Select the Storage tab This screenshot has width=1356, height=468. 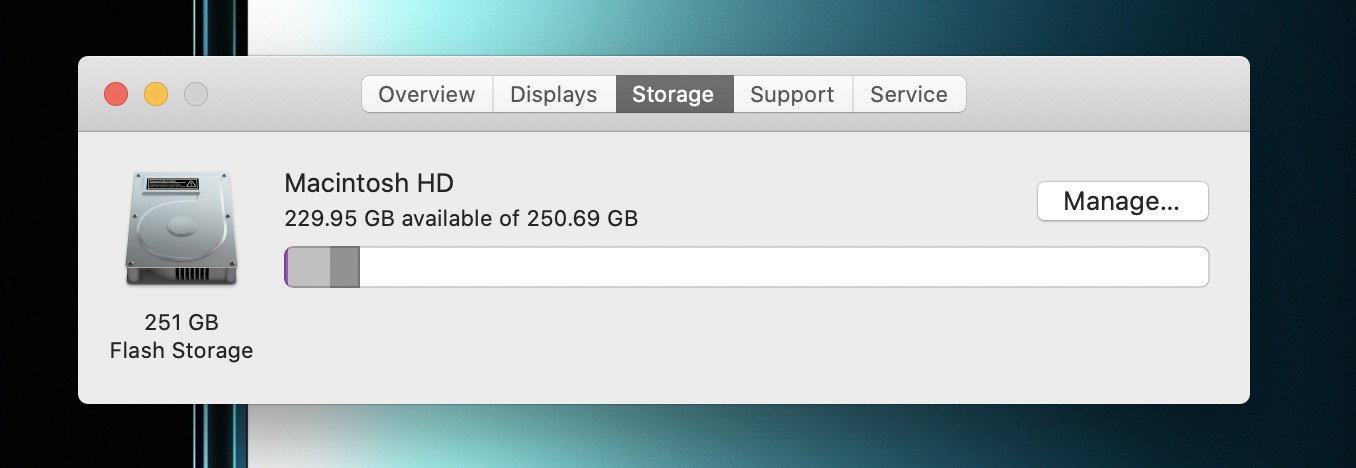coord(674,94)
